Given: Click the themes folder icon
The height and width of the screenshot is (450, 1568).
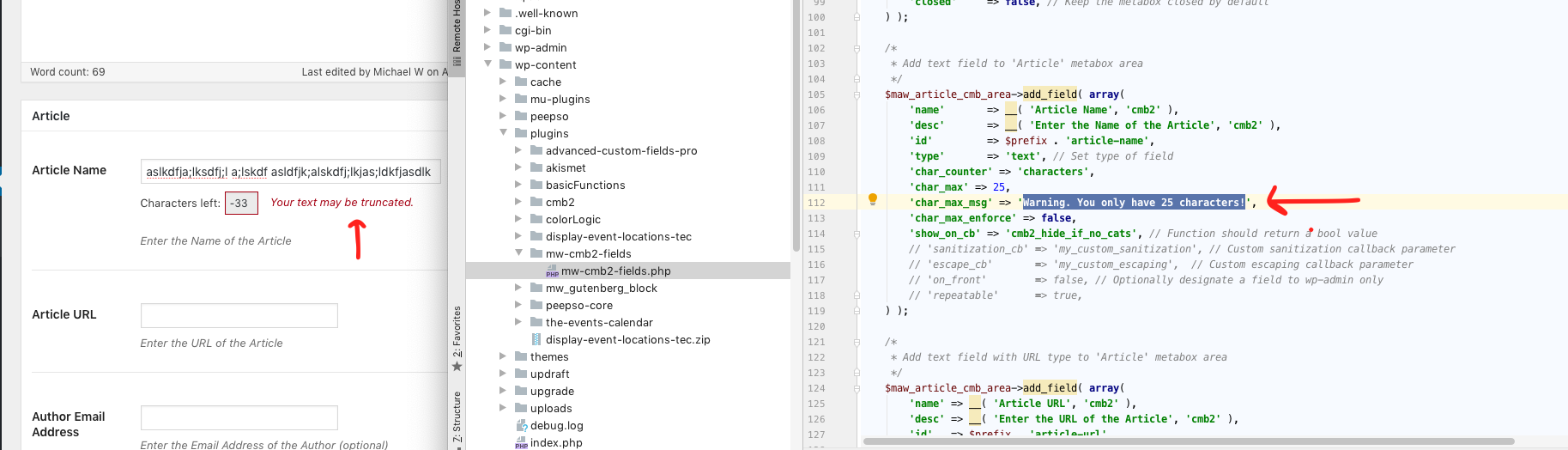Looking at the screenshot, I should pos(521,356).
